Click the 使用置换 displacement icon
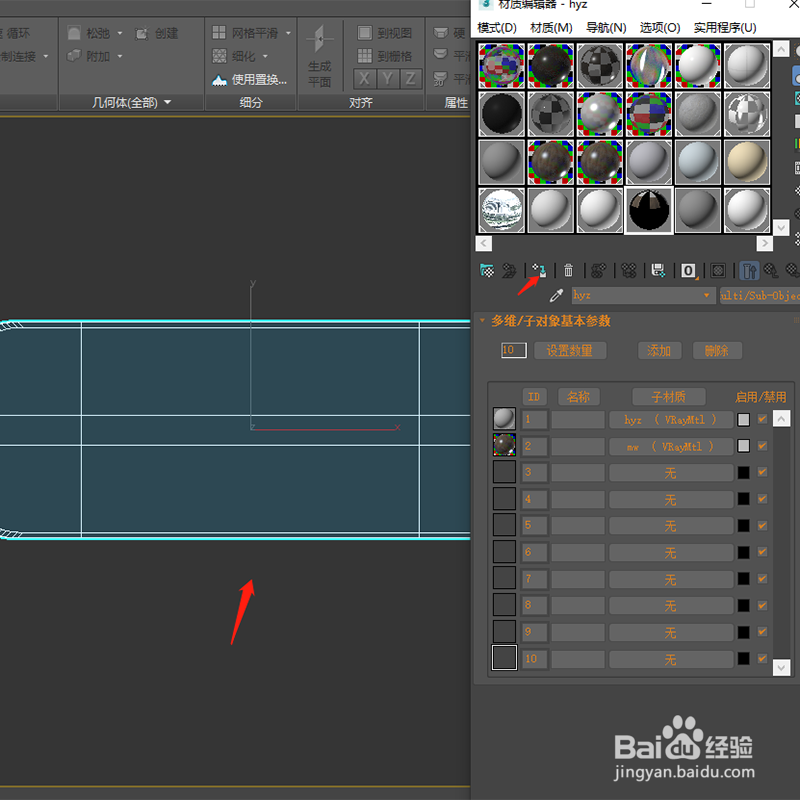The image size is (800, 800). (x=219, y=80)
